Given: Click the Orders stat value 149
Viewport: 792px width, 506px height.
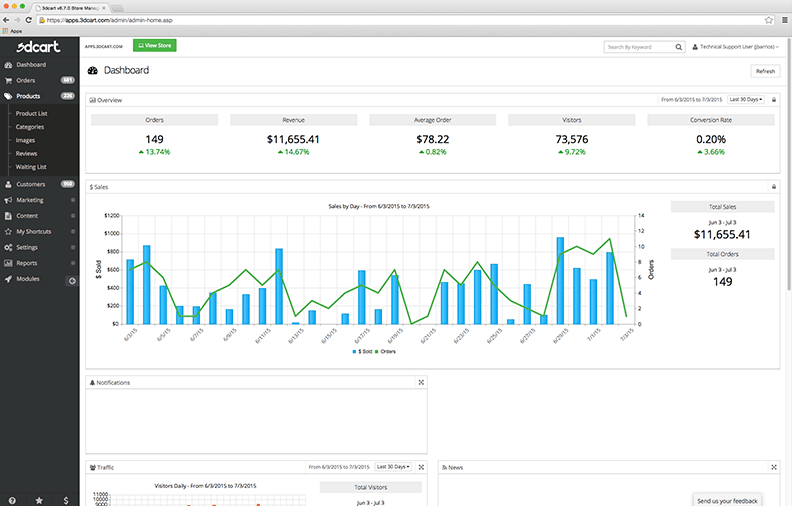Looking at the screenshot, I should coord(155,139).
